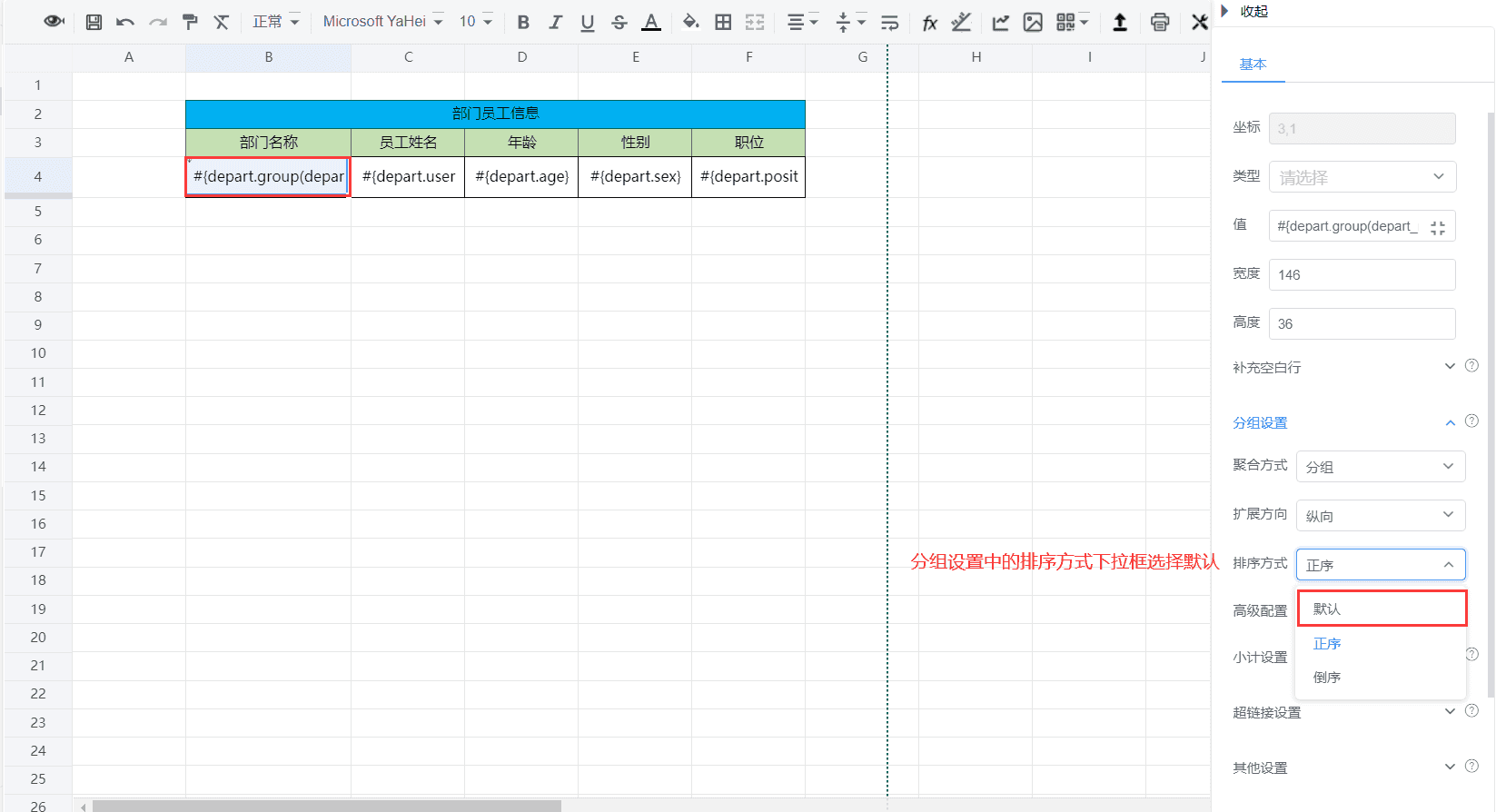Redo the last action
Screen dimensions: 1496x812
click(x=158, y=22)
